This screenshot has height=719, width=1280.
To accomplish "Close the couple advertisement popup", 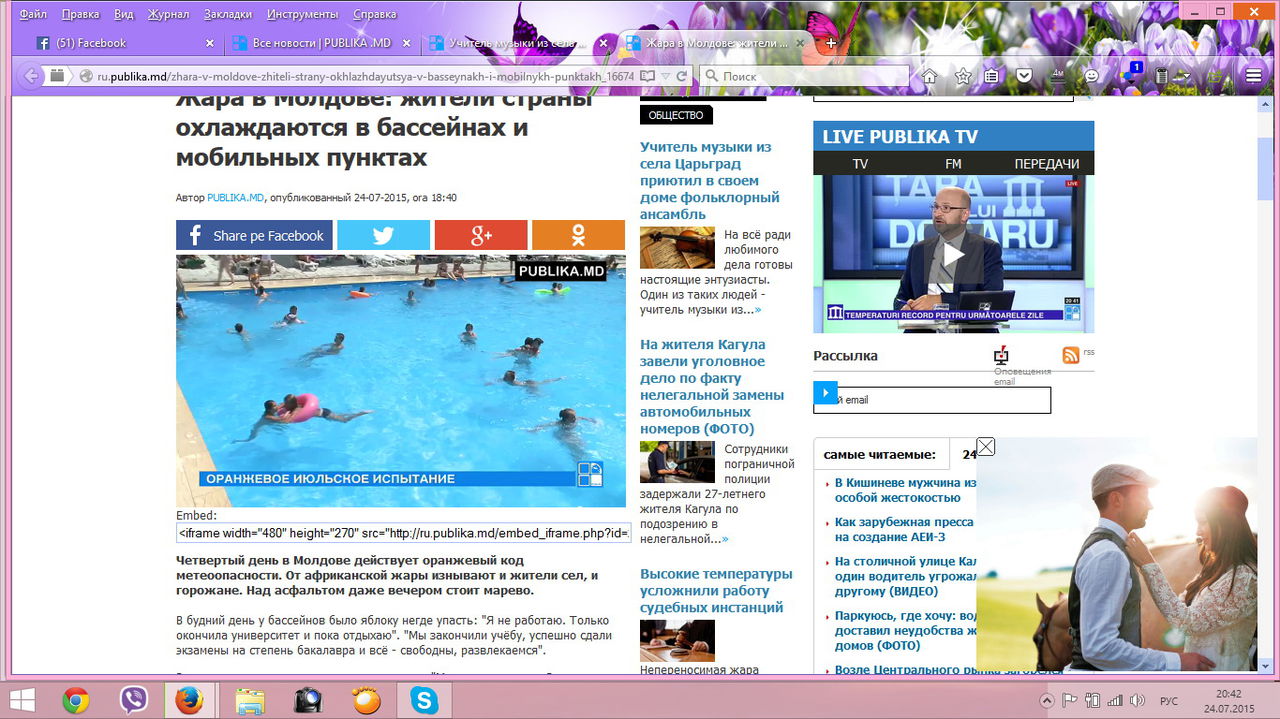I will click(985, 446).
